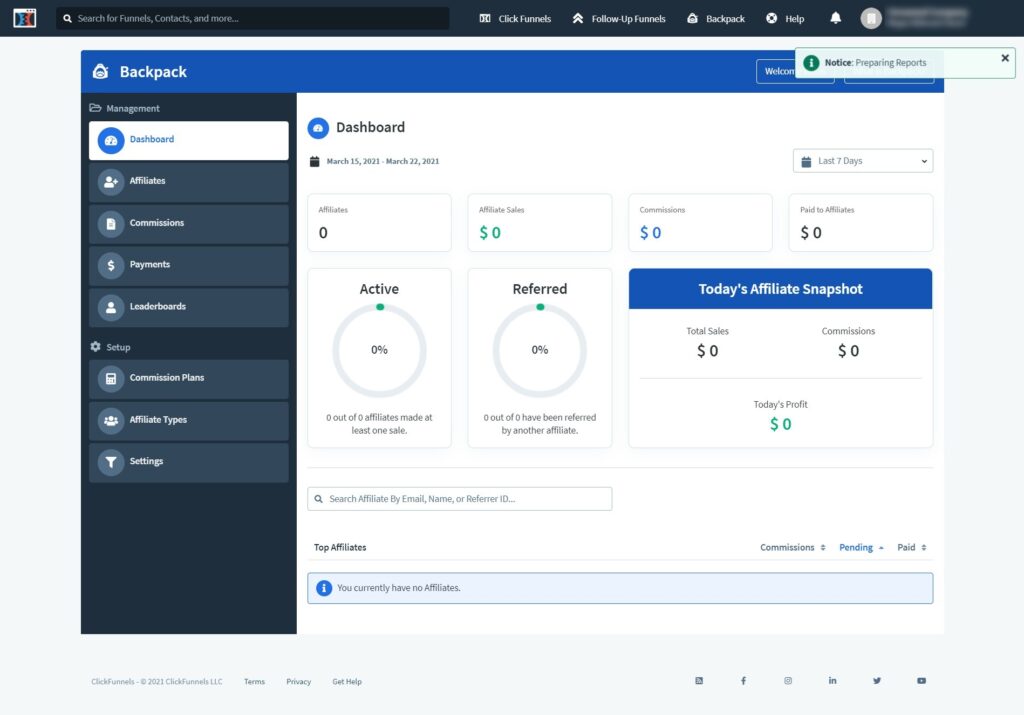1024x715 pixels.
Task: Close the Preparing Reports notice
Action: 1004,58
